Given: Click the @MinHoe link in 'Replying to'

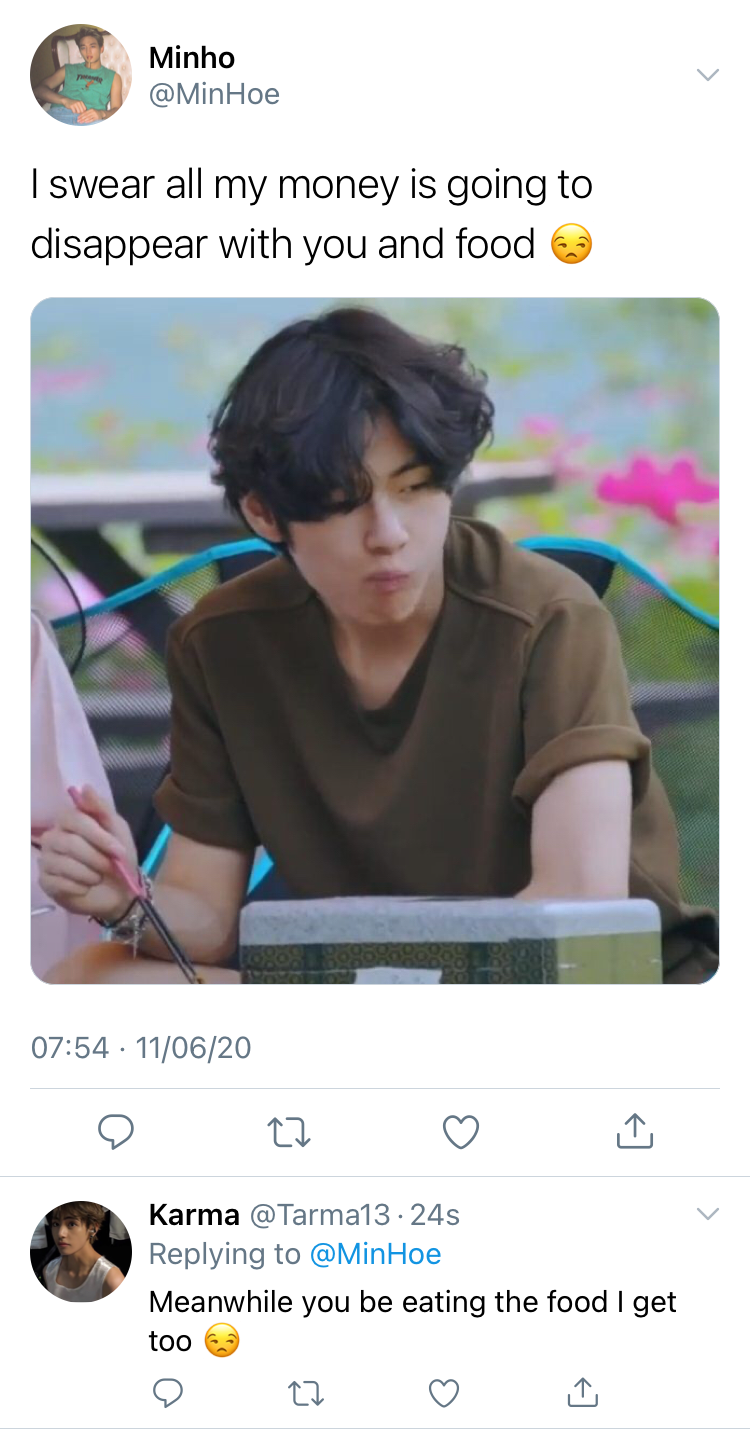Looking at the screenshot, I should 375,1254.
